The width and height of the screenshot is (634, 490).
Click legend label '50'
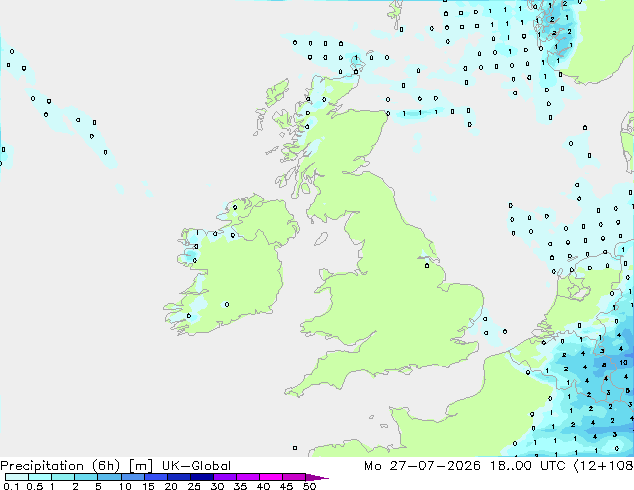coord(309,486)
